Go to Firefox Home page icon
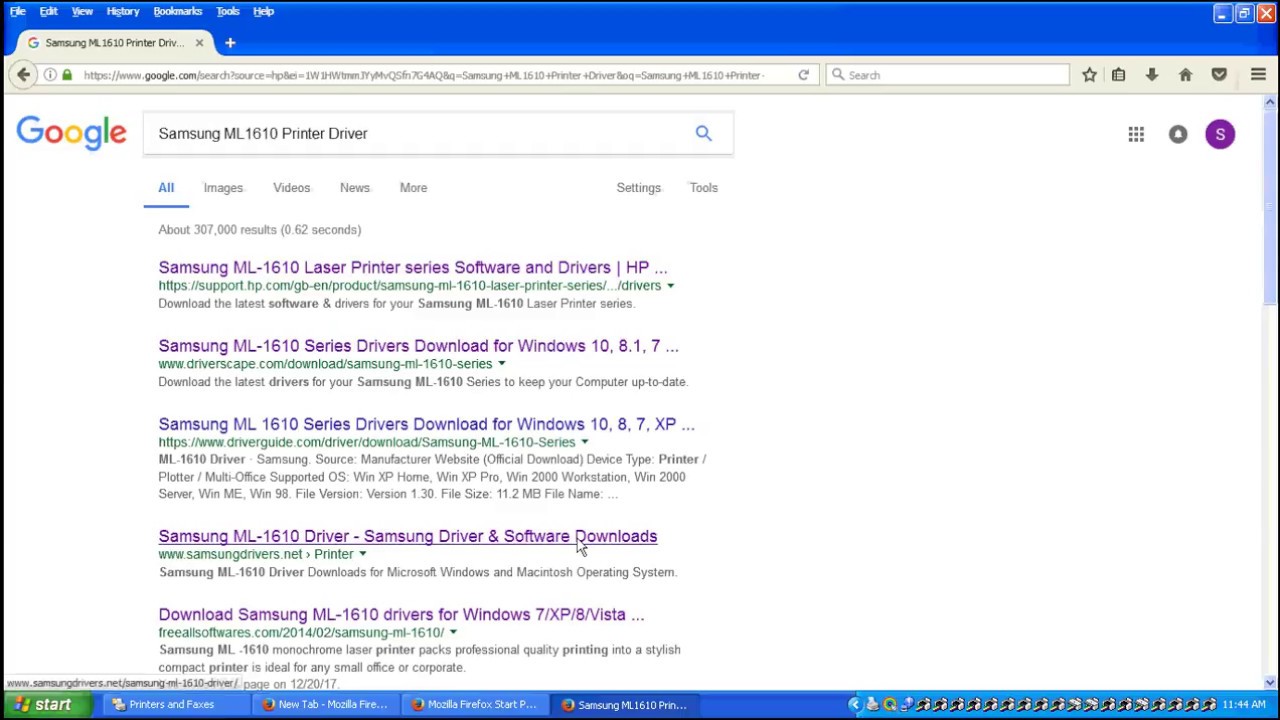Viewport: 1280px width, 720px height. pyautogui.click(x=1185, y=75)
